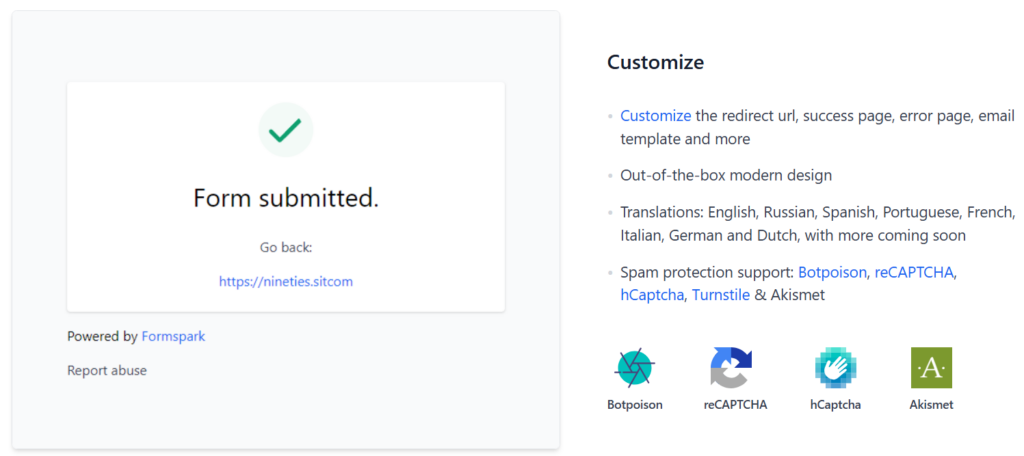
Task: Follow the hCaptcha text link
Action: pyautogui.click(x=652, y=295)
